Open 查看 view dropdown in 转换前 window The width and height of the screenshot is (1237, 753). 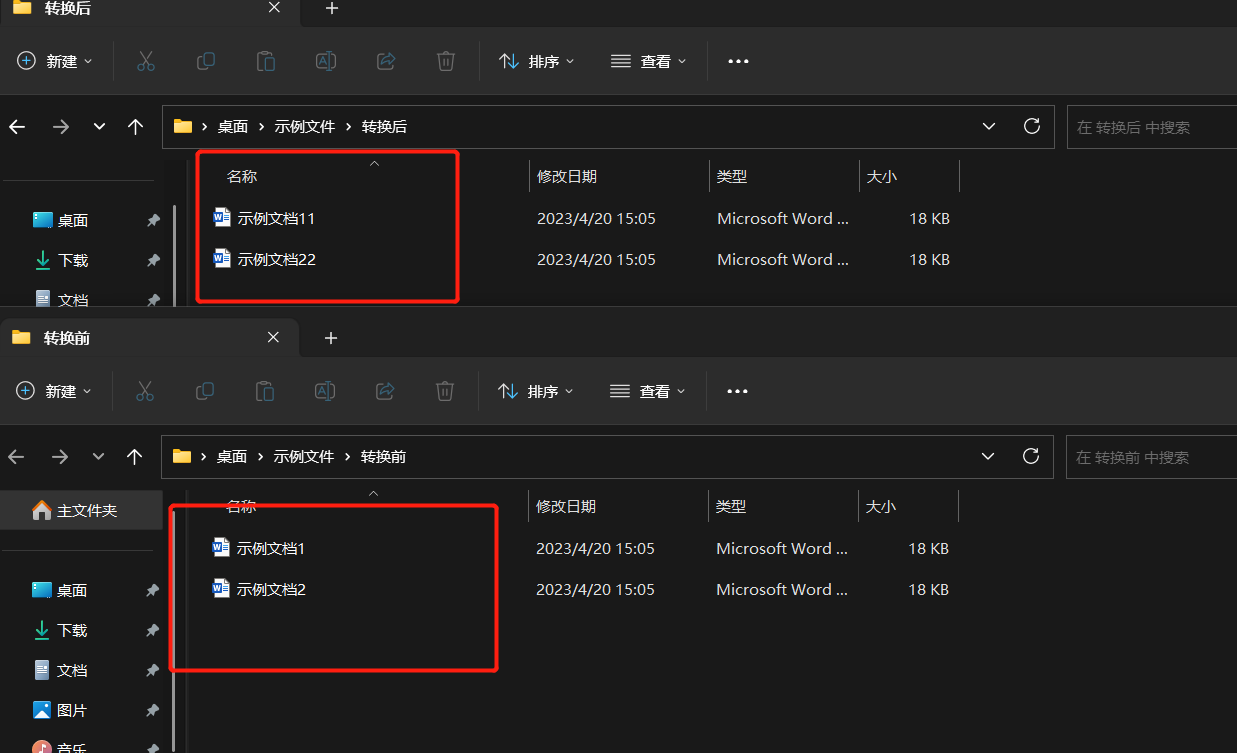(x=648, y=391)
